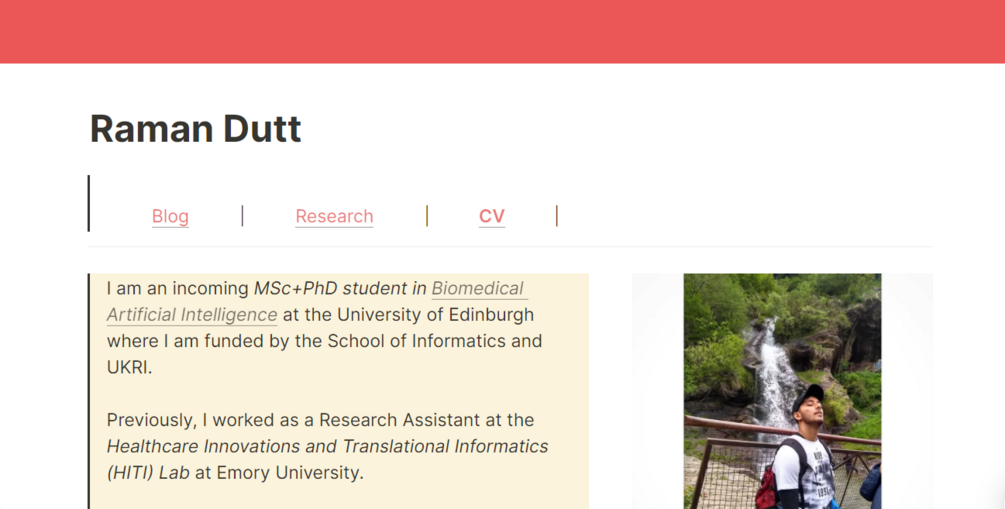Click the separator between Research and CV
Image resolution: width=1005 pixels, height=509 pixels.
[x=427, y=216]
